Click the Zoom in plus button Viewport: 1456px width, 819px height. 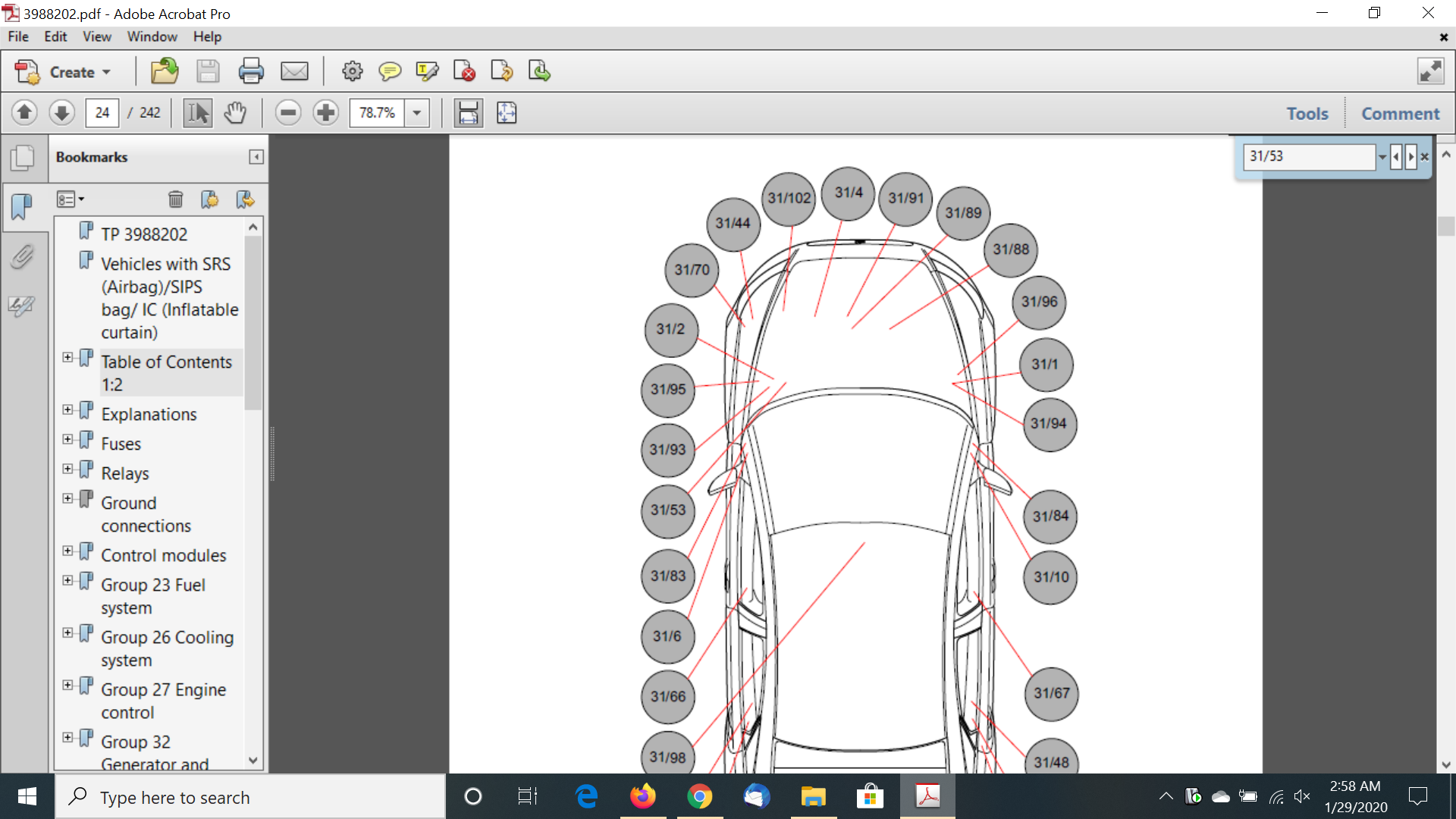(326, 113)
